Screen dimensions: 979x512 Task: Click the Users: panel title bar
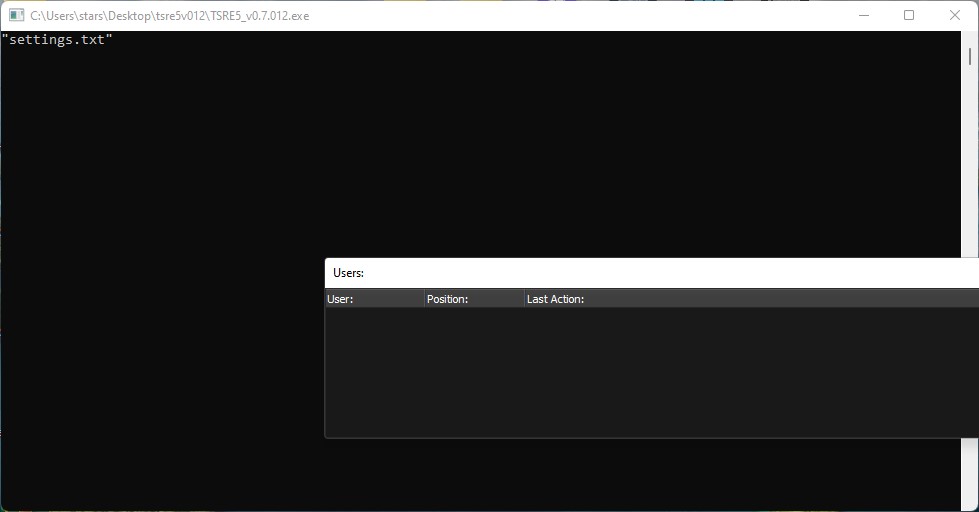[x=650, y=273]
